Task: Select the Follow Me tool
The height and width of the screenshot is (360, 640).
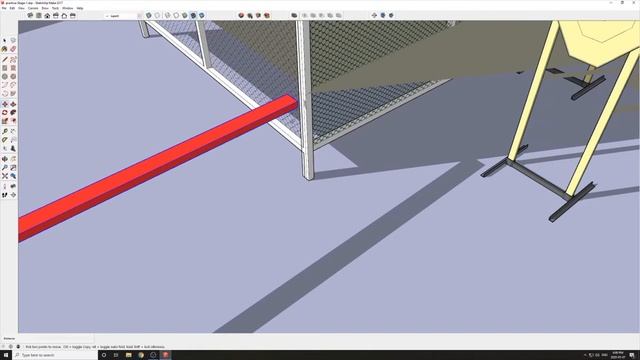Action: click(x=13, y=112)
